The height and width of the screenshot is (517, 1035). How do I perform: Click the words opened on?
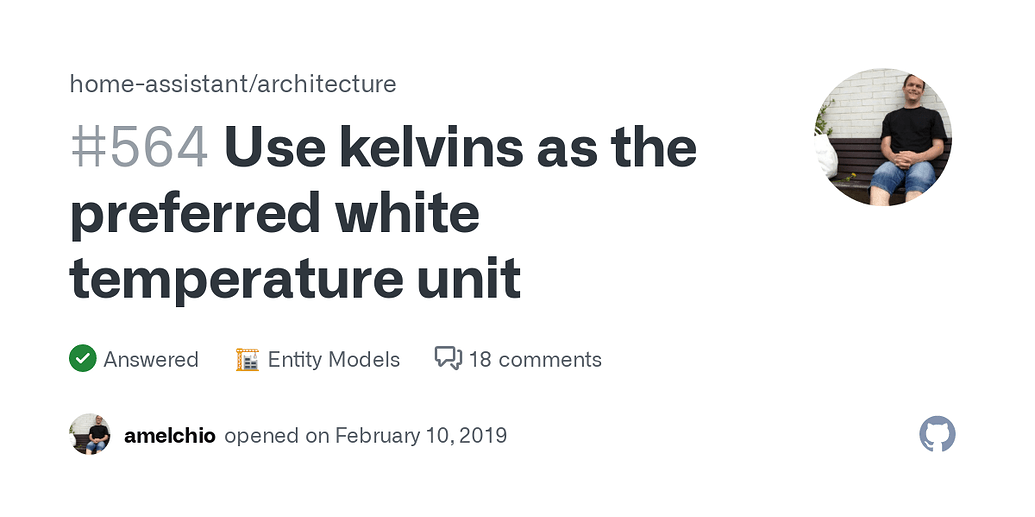coord(276,436)
